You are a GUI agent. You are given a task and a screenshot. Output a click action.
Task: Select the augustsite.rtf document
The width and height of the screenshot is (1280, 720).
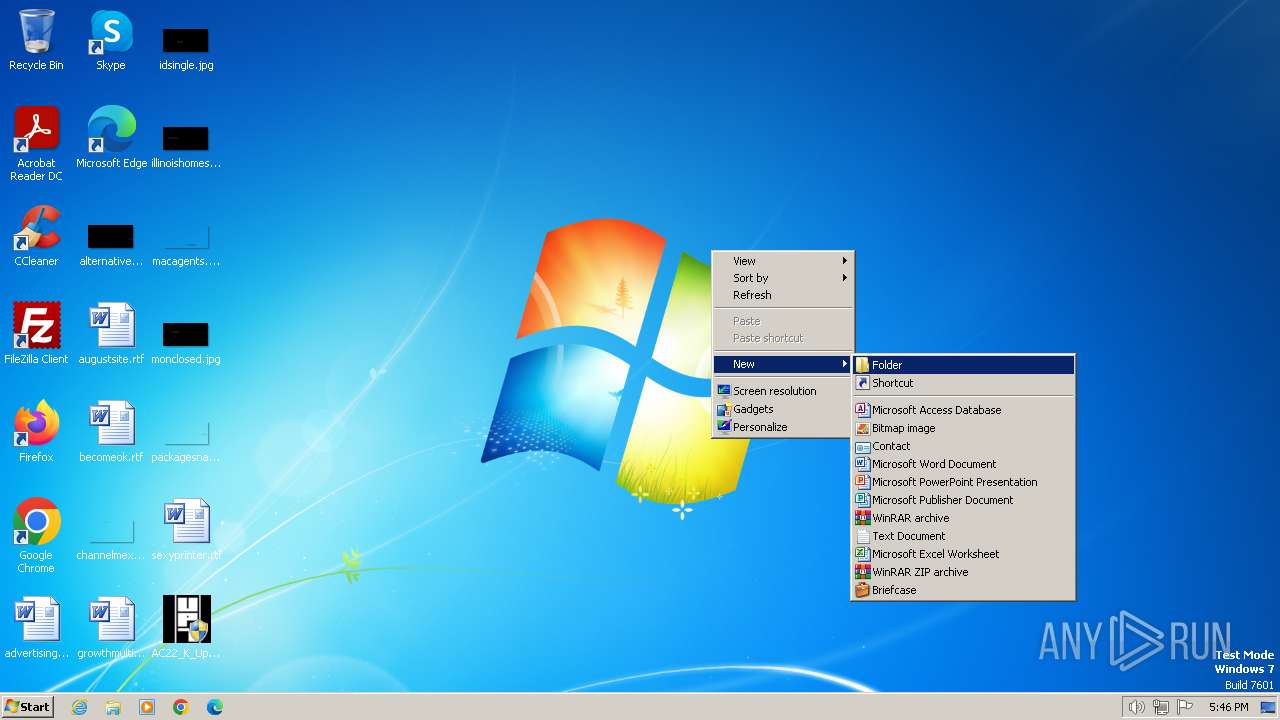111,334
